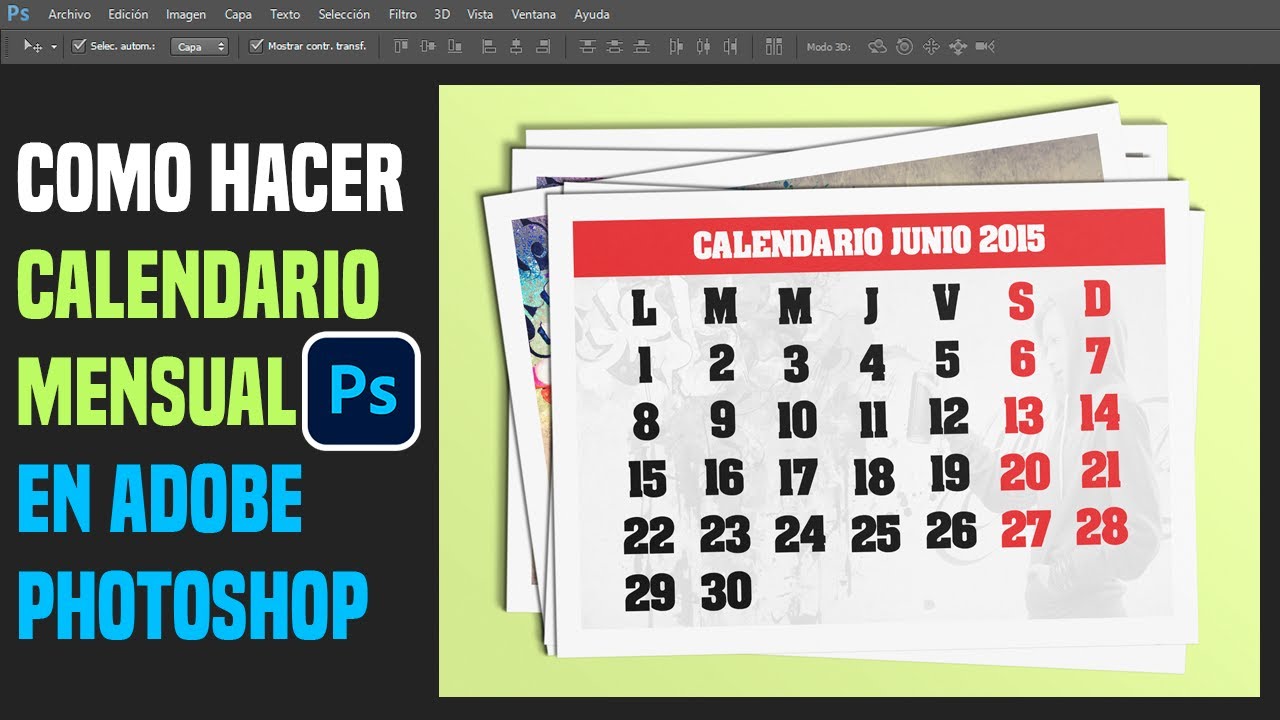Toggle Mostrar contr. transf. checkbox
Viewport: 1280px width, 720px height.
tap(256, 46)
